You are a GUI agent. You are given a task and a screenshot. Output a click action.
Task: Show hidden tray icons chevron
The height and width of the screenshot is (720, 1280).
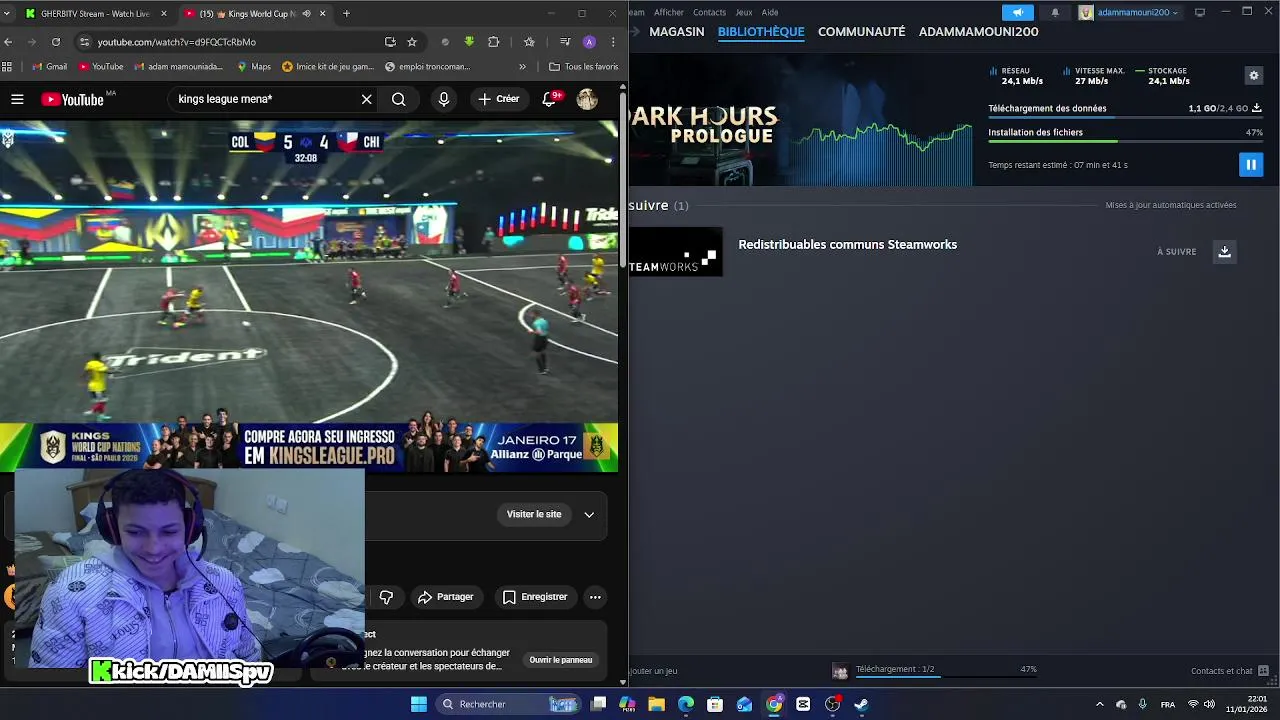click(x=1099, y=704)
